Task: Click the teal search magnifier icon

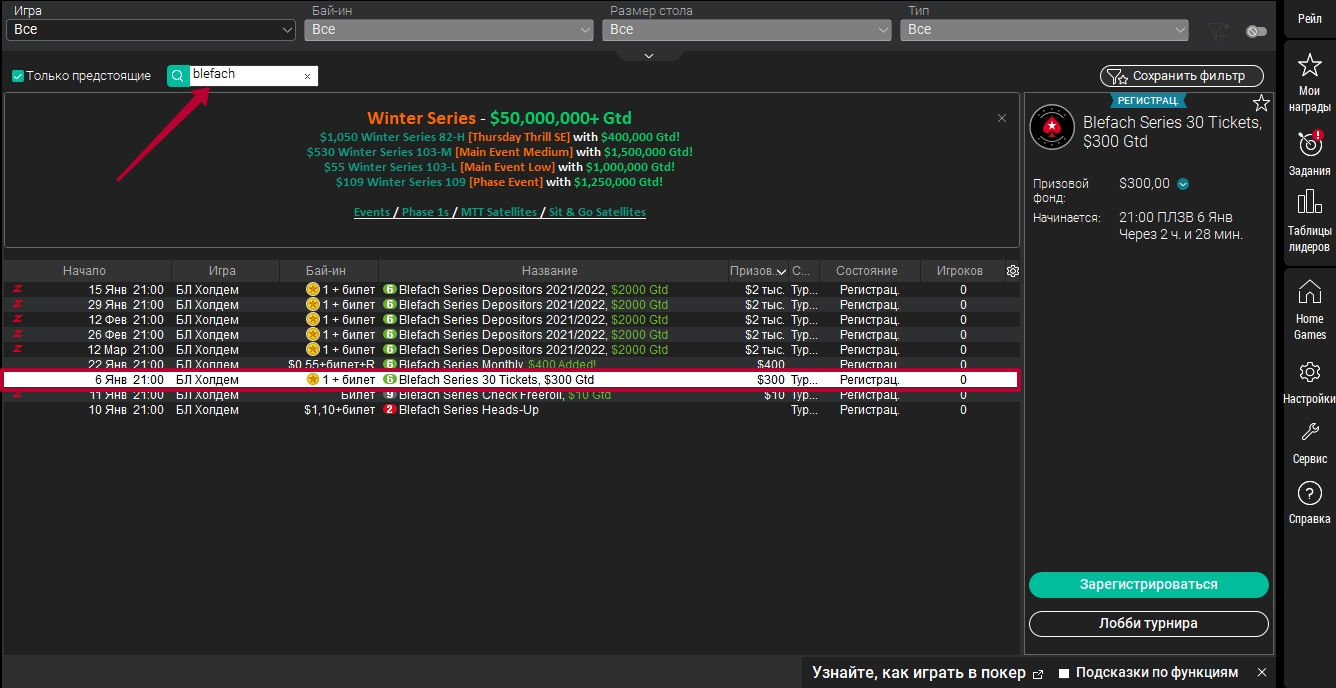Action: tap(178, 76)
